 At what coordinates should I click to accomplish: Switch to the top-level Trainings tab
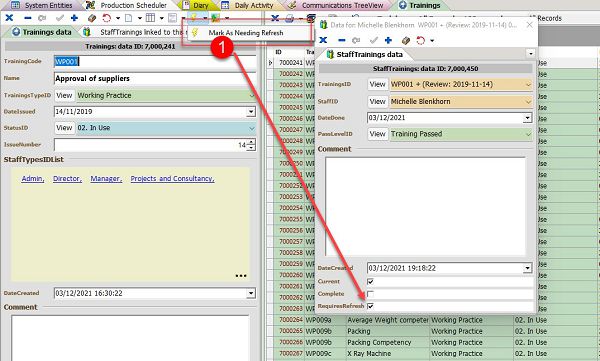coord(420,5)
